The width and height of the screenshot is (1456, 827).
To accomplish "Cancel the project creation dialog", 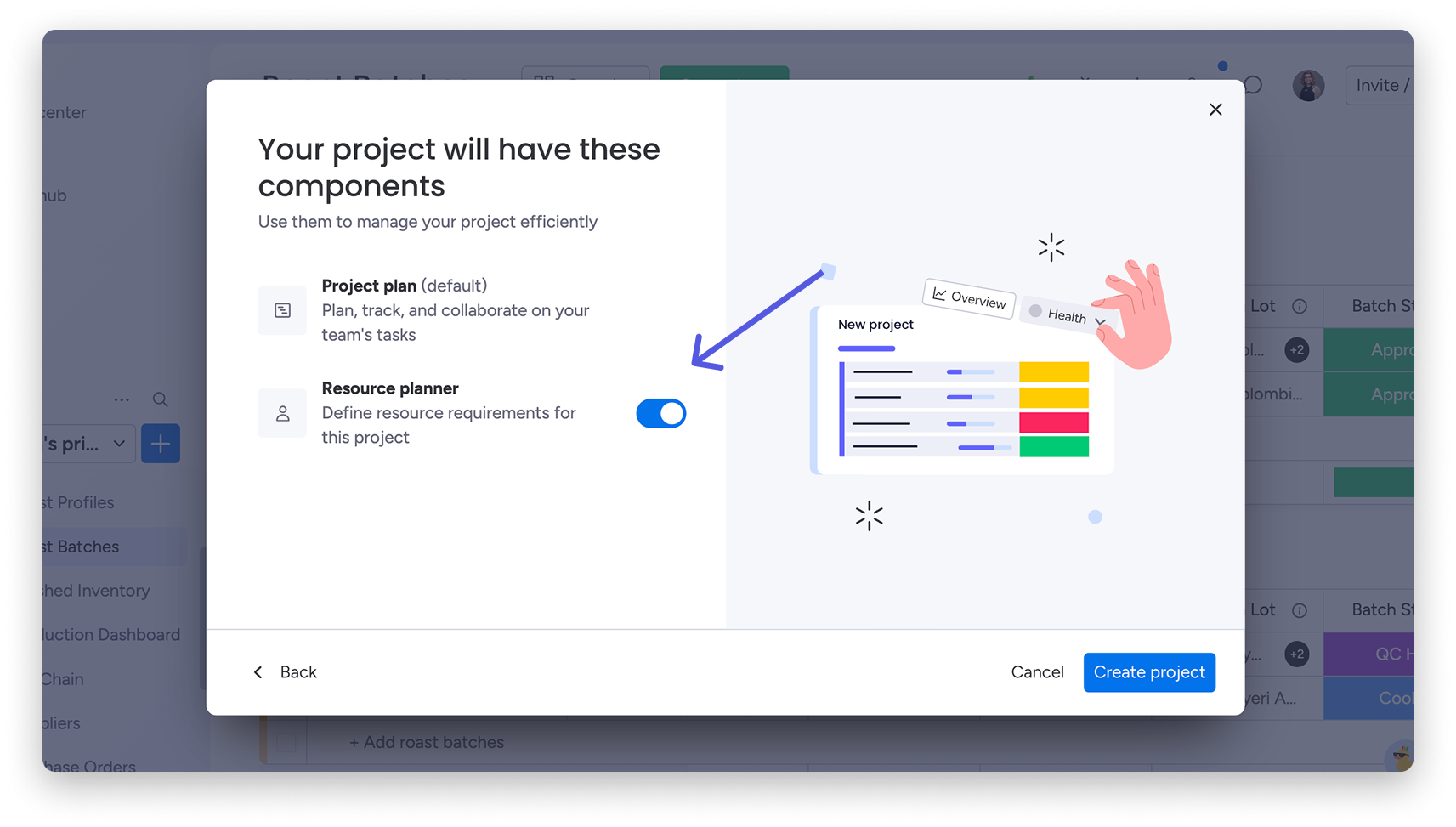I will tap(1037, 672).
